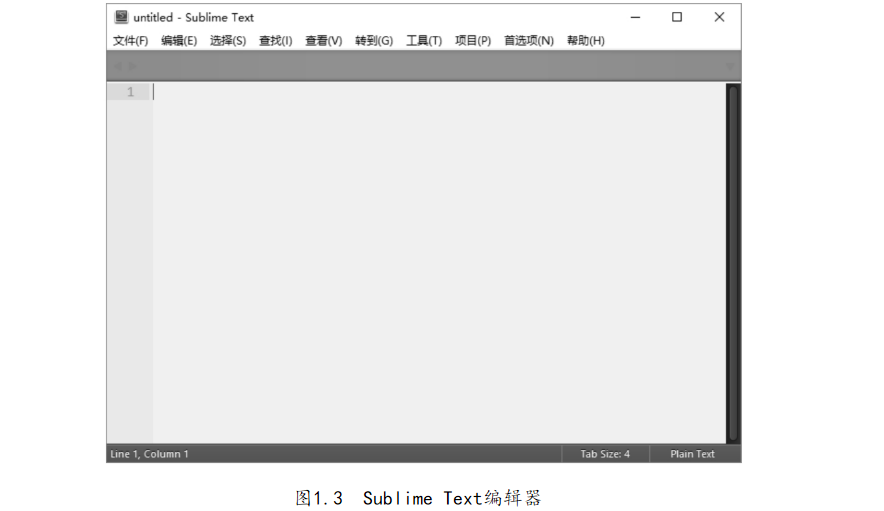Click the previous tab left arrow

[116, 66]
